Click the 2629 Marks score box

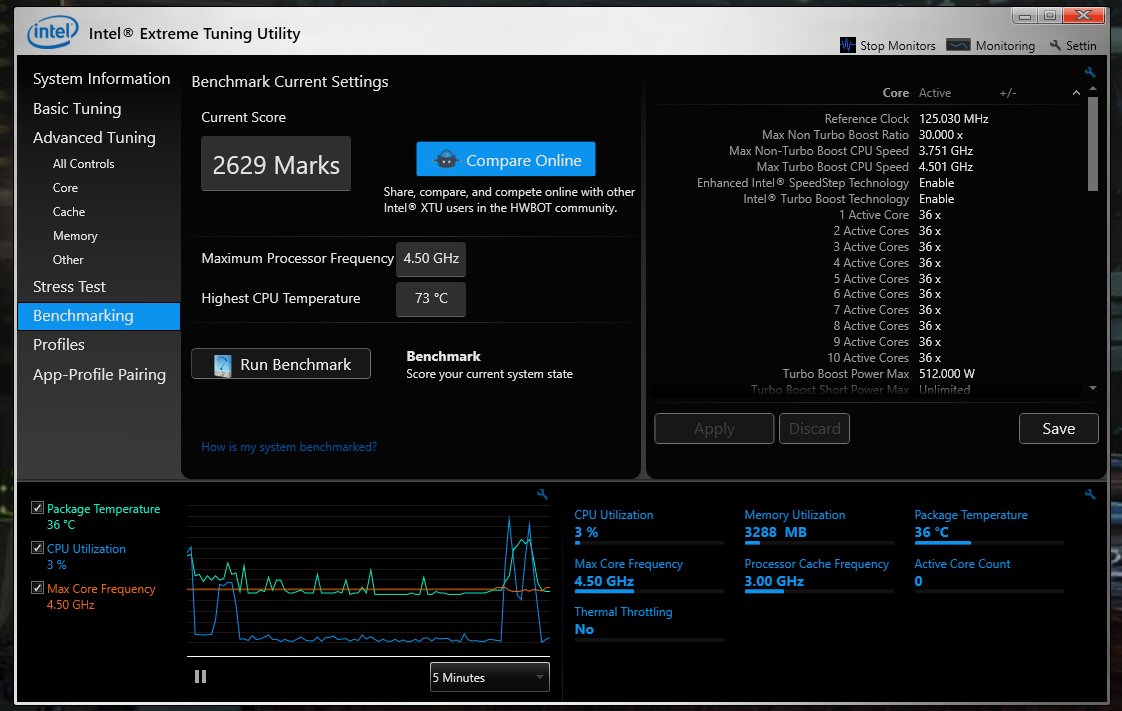coord(276,164)
